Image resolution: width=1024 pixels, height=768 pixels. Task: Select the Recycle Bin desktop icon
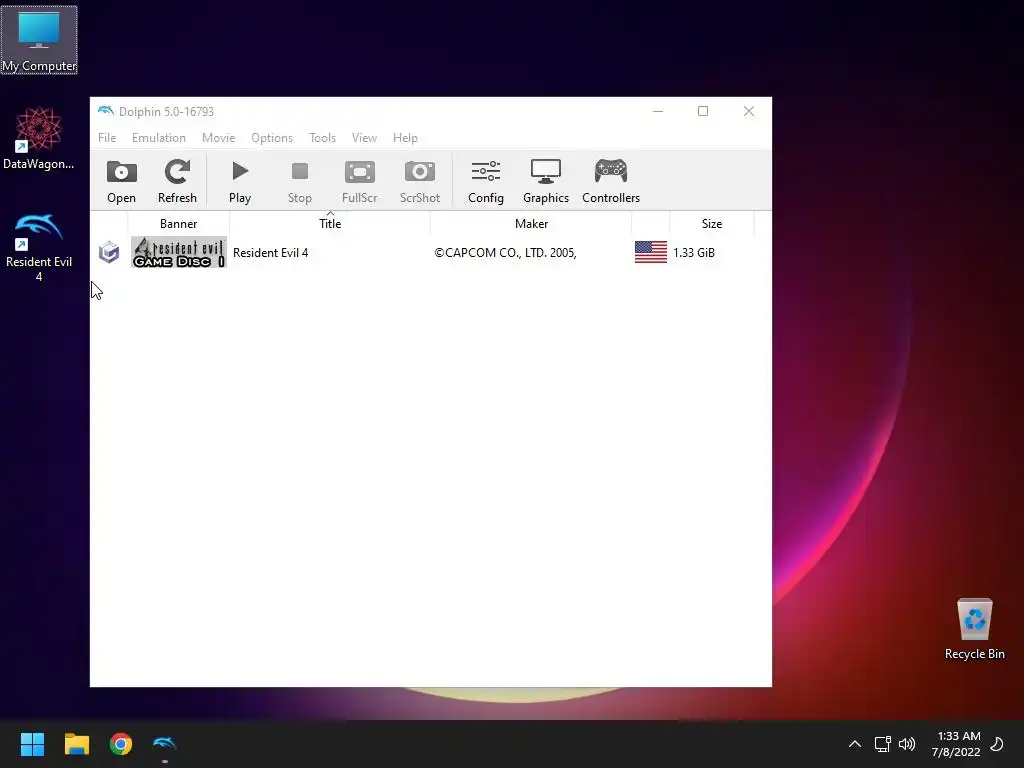click(974, 628)
